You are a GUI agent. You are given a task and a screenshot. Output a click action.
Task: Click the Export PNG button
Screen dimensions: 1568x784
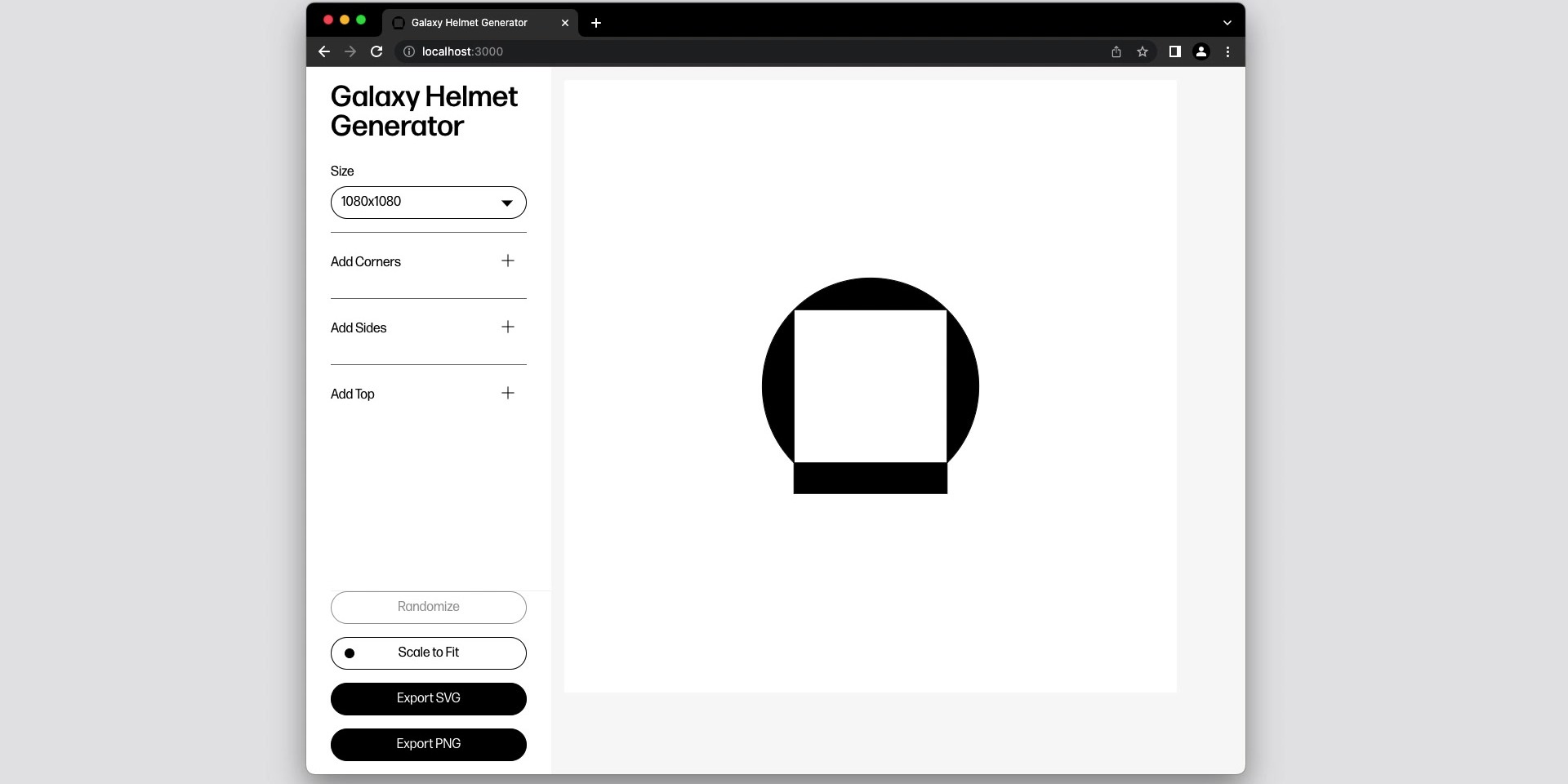click(x=428, y=744)
